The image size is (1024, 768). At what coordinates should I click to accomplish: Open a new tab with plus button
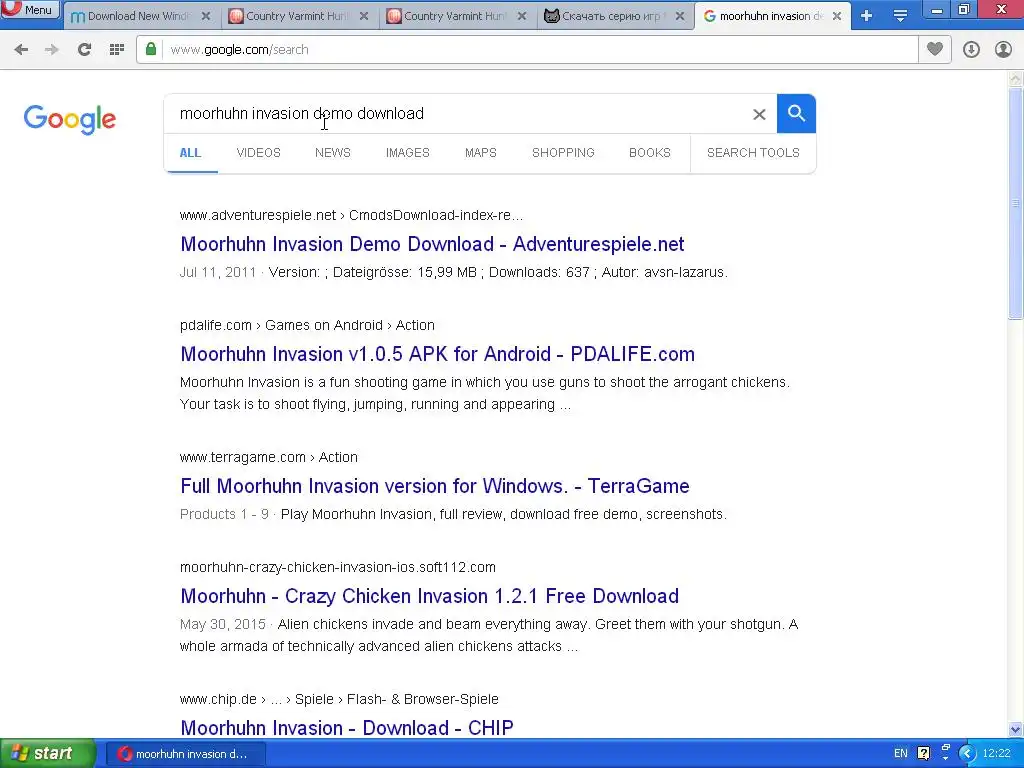coord(867,16)
